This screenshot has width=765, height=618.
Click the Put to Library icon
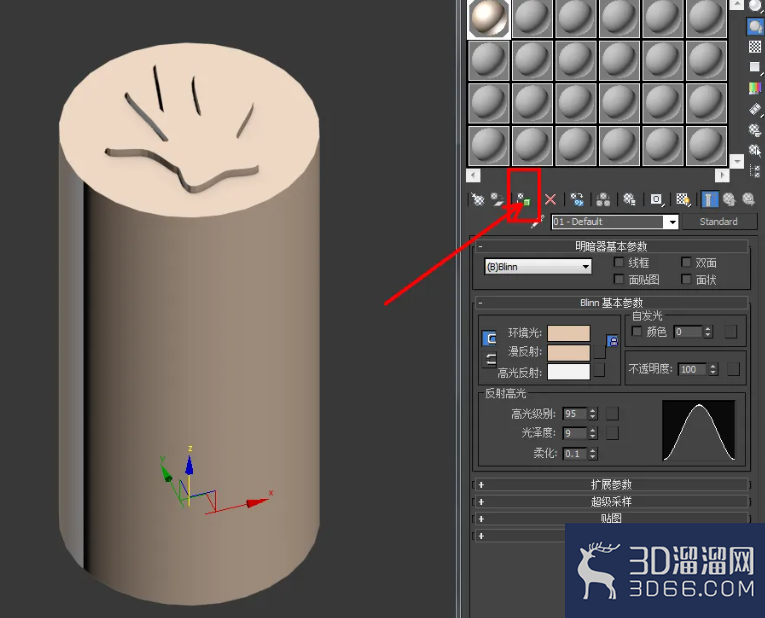coord(629,199)
